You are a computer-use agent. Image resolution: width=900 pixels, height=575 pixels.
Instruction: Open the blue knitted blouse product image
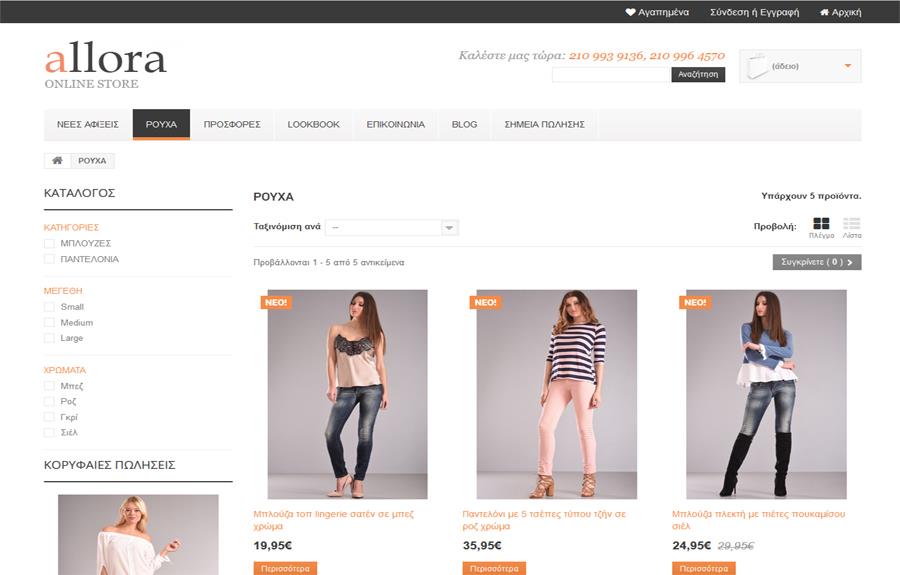766,394
